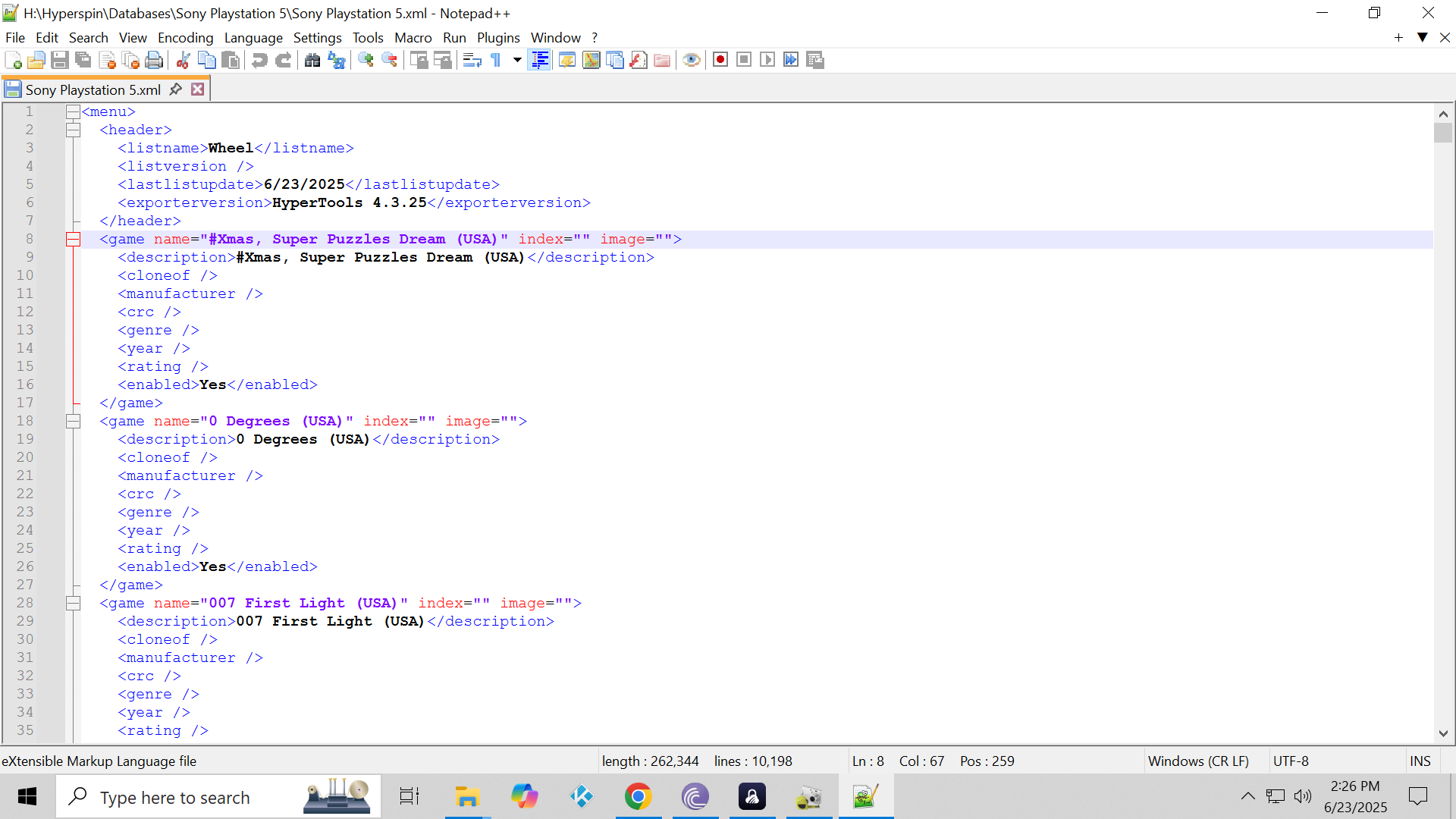1456x819 pixels.
Task: Save the current recorded macro icon
Action: click(x=815, y=60)
